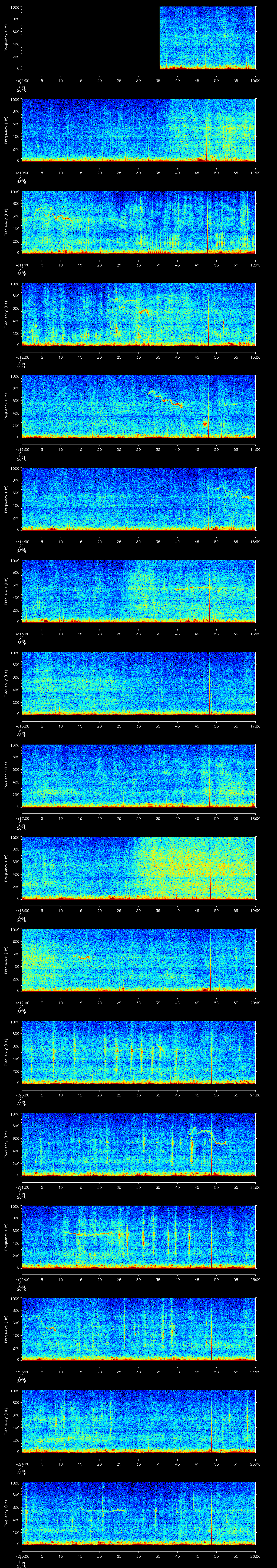
Task: Click the "4:12:00" time axis label
Action: click(22, 357)
